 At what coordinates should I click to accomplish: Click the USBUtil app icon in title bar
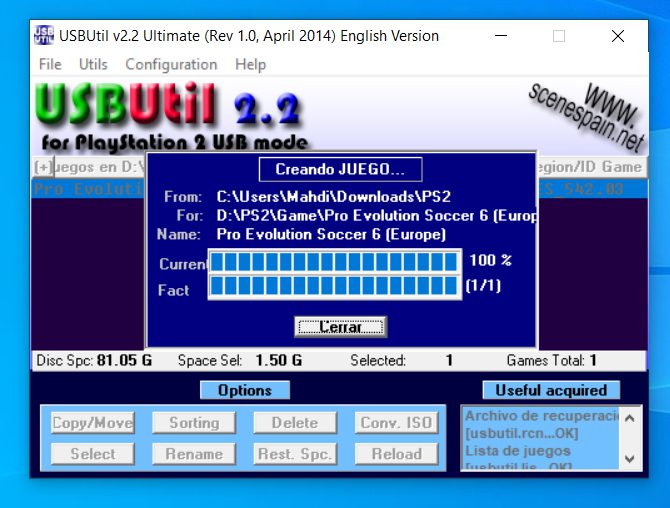click(x=44, y=35)
